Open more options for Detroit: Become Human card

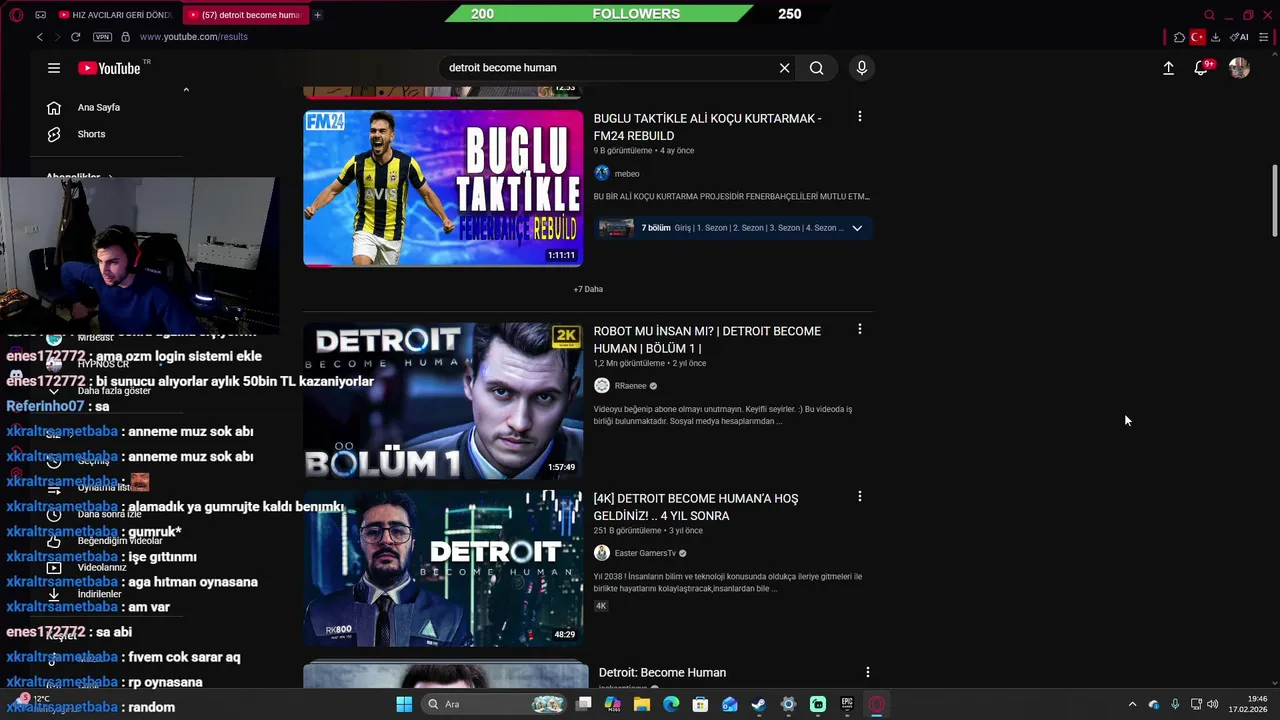867,672
